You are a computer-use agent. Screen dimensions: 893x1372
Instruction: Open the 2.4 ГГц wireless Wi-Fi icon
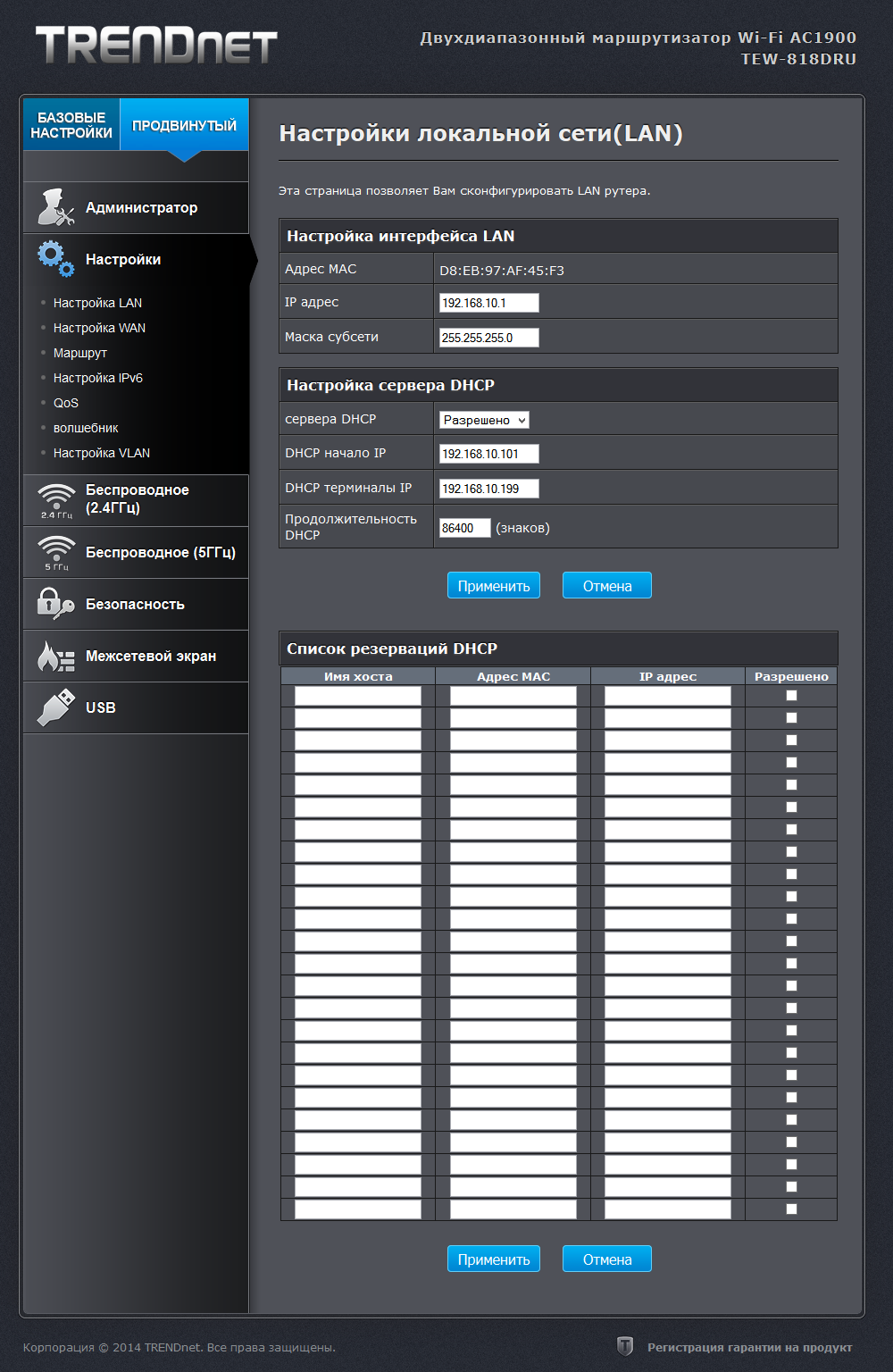click(x=56, y=499)
